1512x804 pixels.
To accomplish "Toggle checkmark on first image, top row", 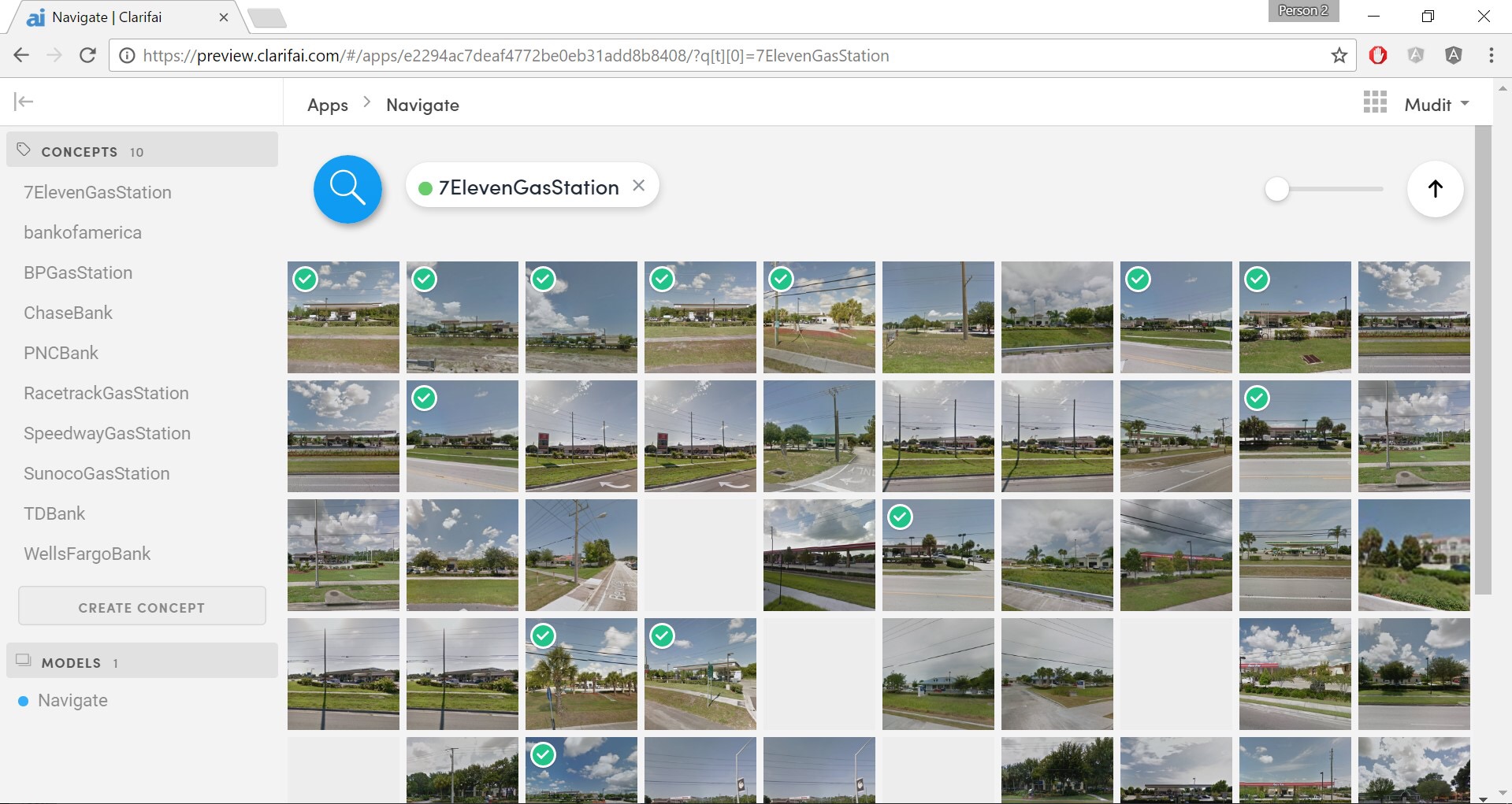I will 305,279.
